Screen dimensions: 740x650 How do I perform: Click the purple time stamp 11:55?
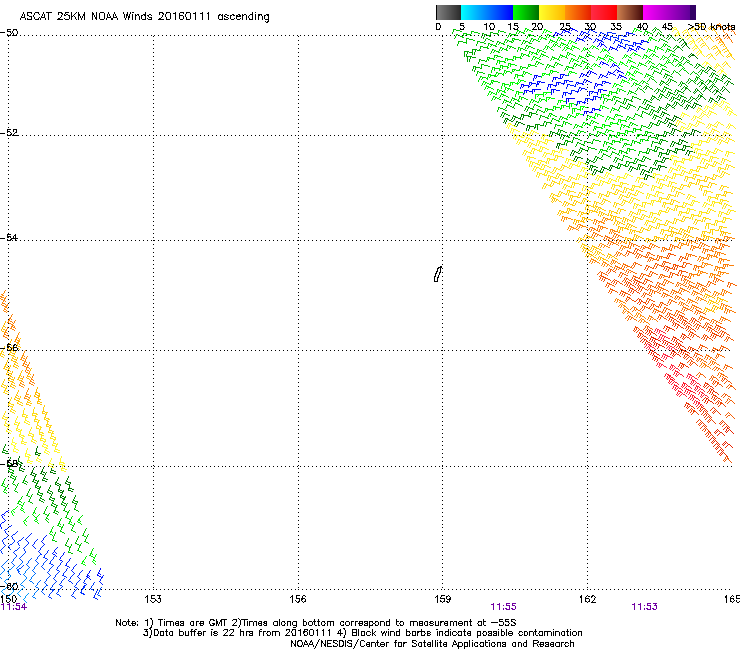coord(504,607)
